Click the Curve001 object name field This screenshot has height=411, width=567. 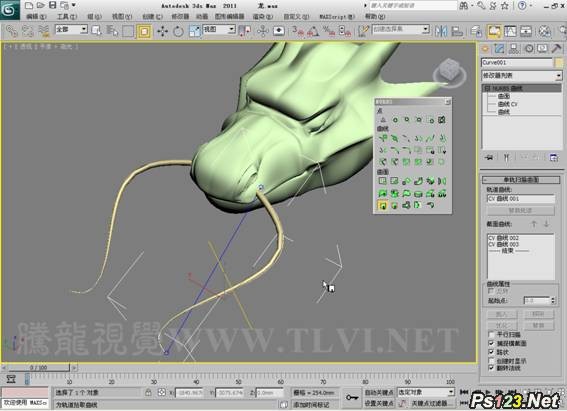point(517,63)
